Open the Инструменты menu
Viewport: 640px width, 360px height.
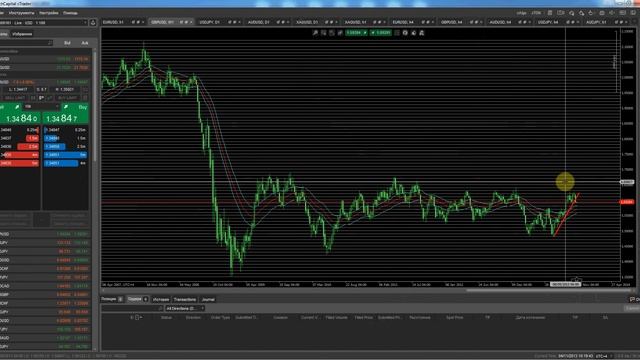[x=21, y=13]
